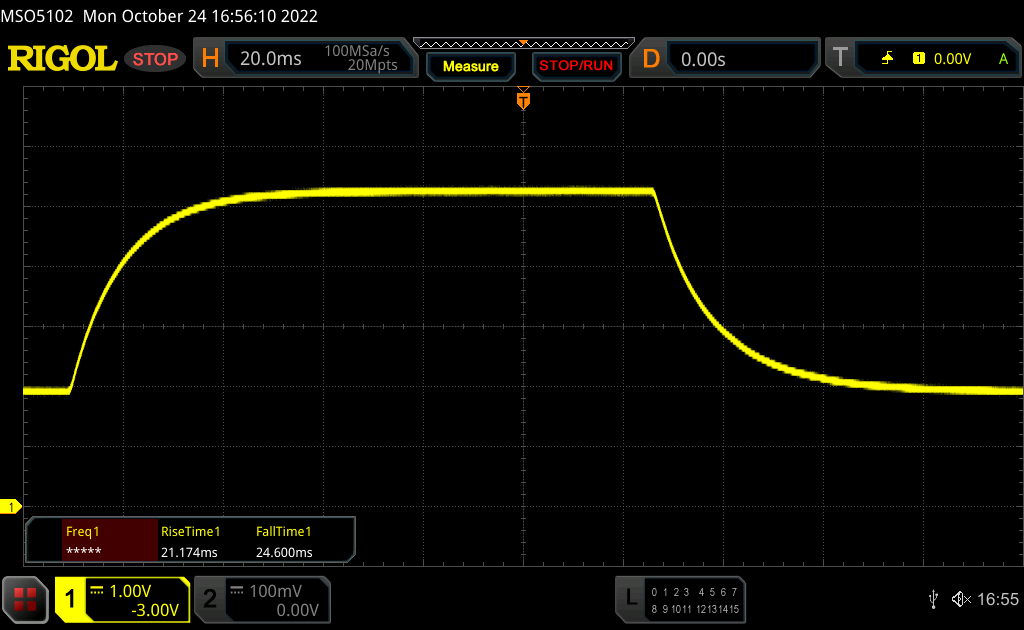The width and height of the screenshot is (1024, 630).
Task: Toggle channel 2 label
Action: (210, 599)
